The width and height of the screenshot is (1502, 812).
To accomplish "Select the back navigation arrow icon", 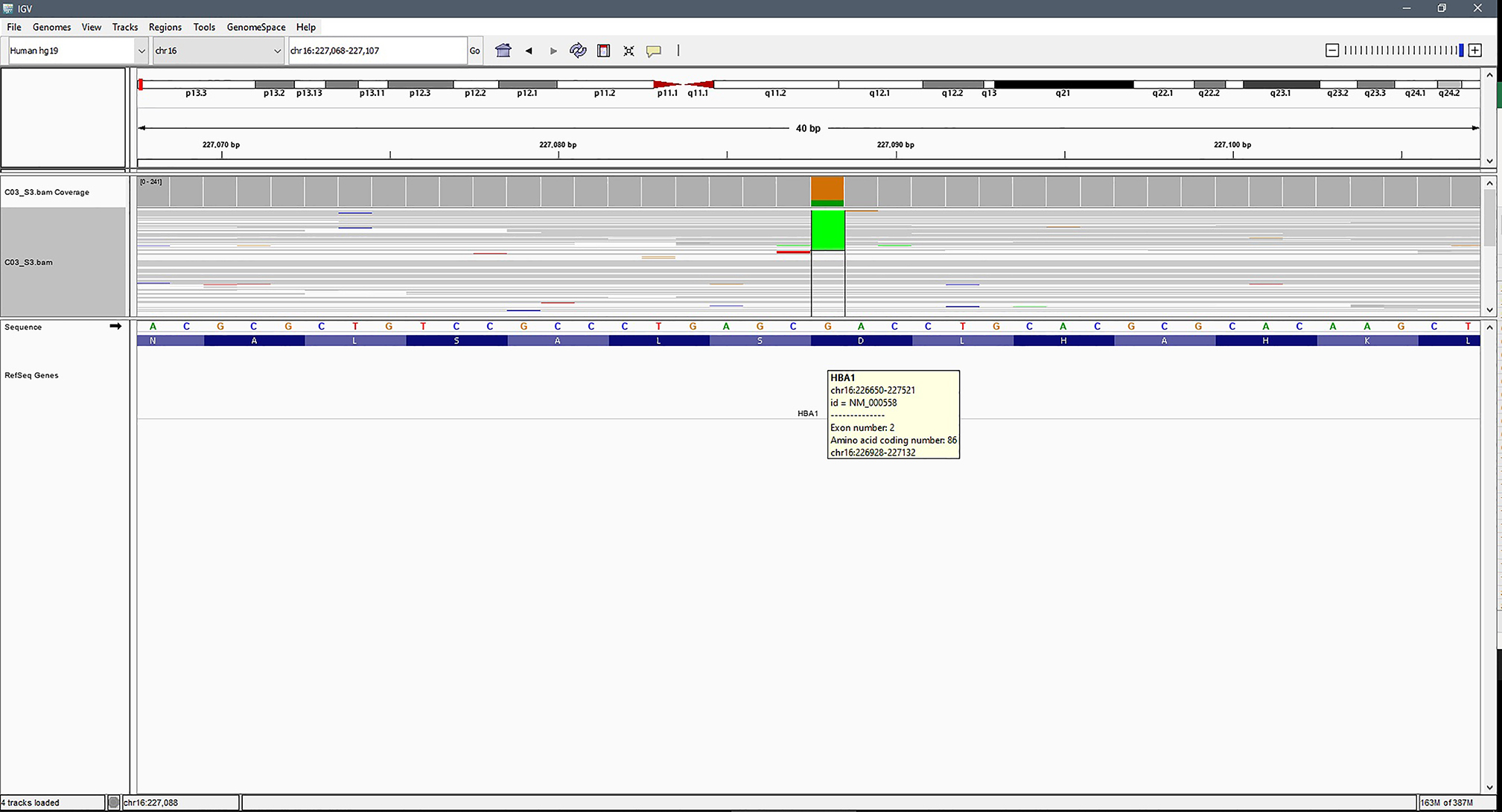I will click(529, 50).
